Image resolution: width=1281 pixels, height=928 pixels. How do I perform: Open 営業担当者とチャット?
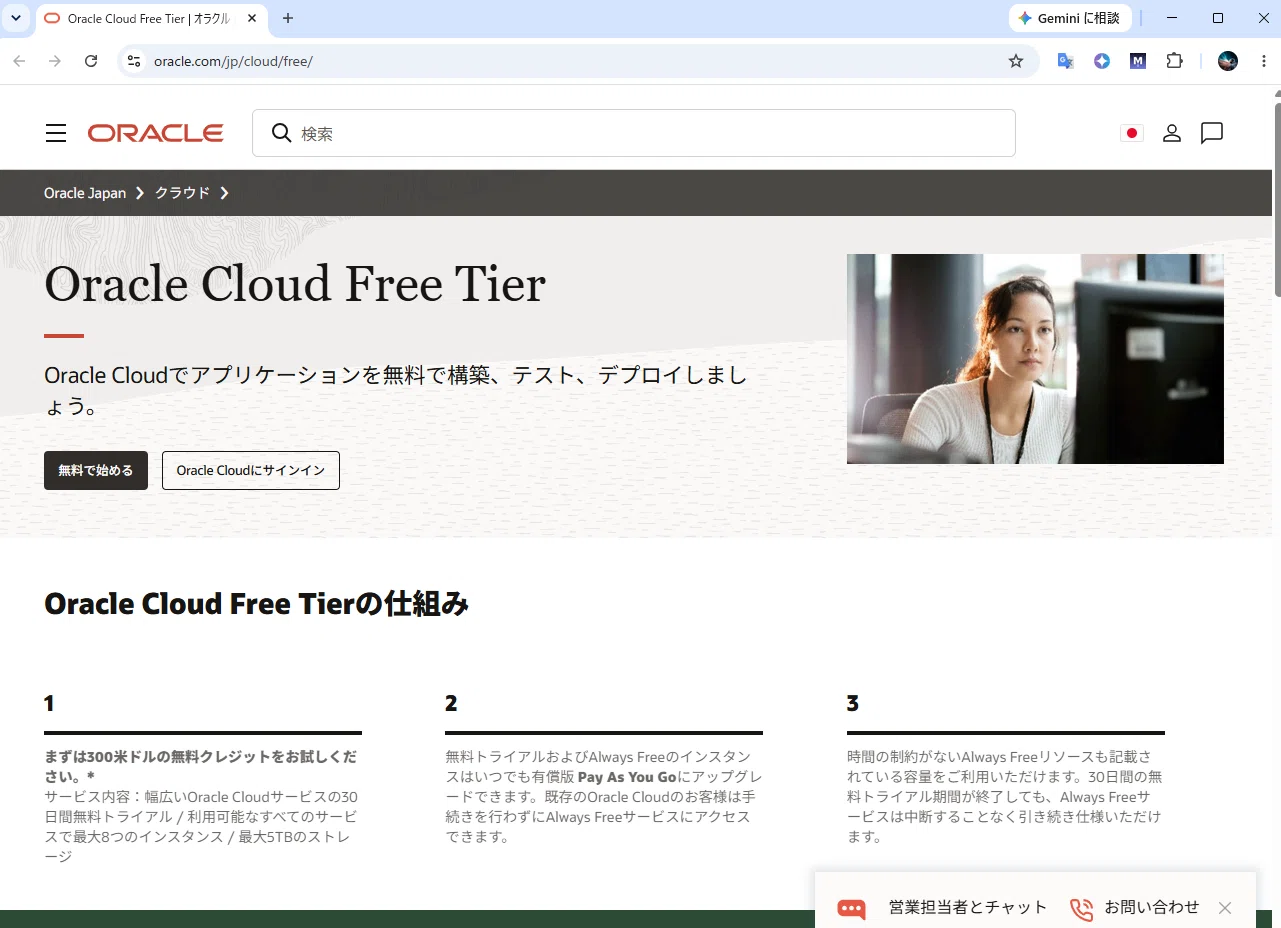click(967, 907)
